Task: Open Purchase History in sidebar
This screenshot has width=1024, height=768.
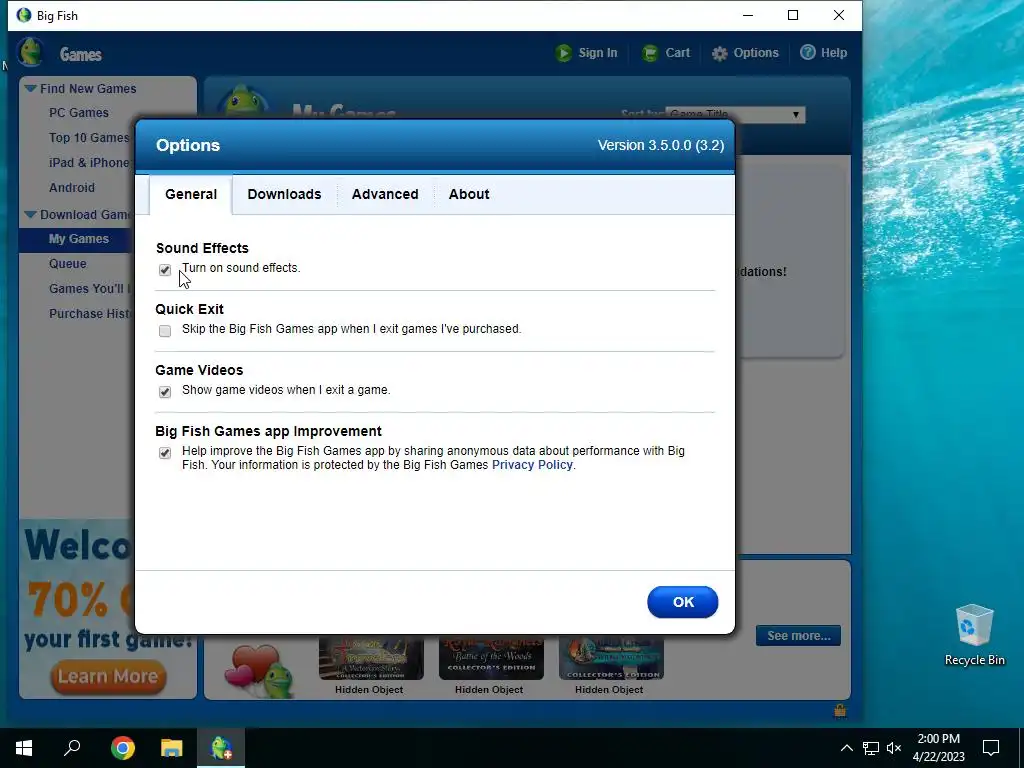Action: tap(90, 313)
